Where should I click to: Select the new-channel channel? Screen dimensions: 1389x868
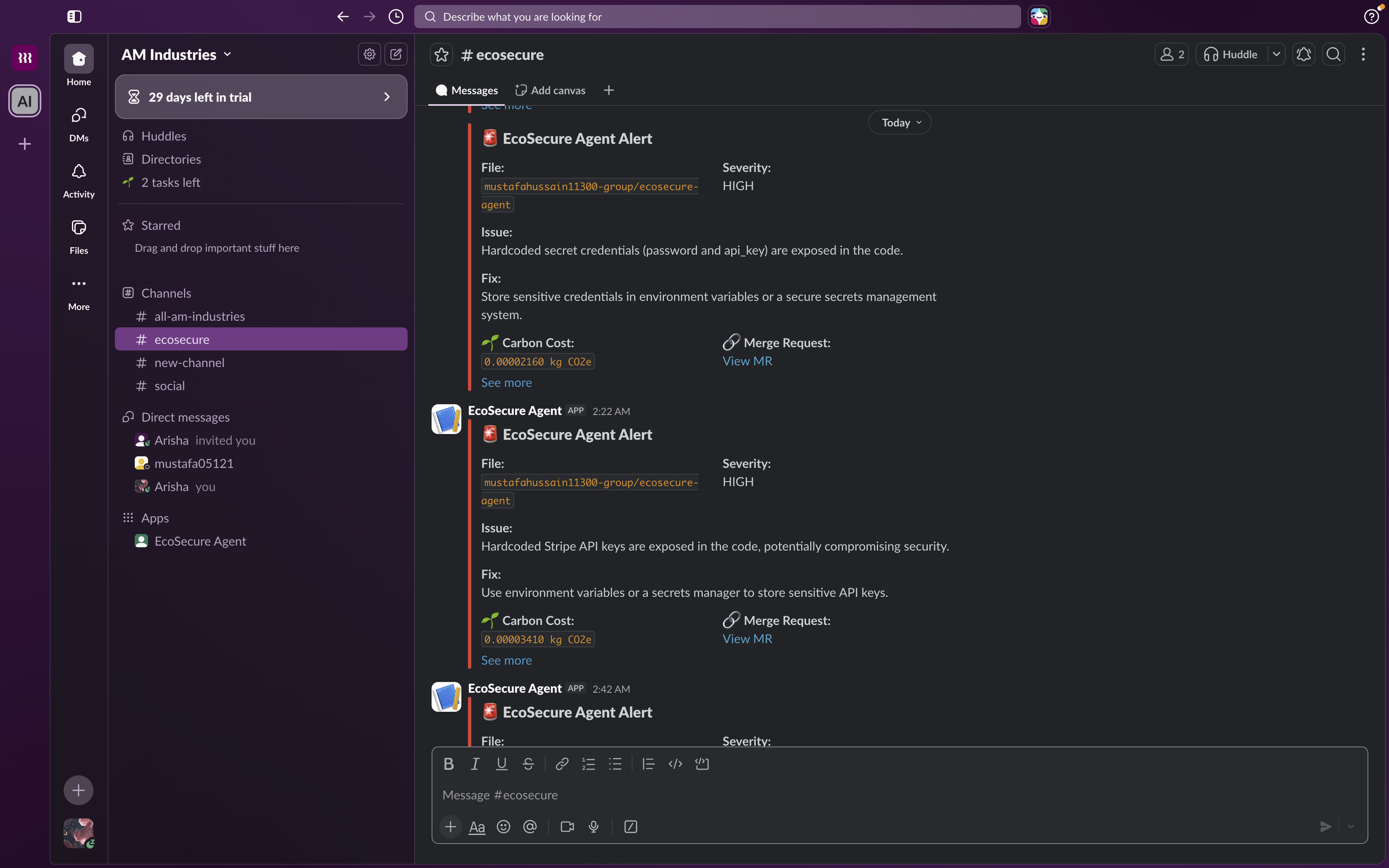click(189, 363)
